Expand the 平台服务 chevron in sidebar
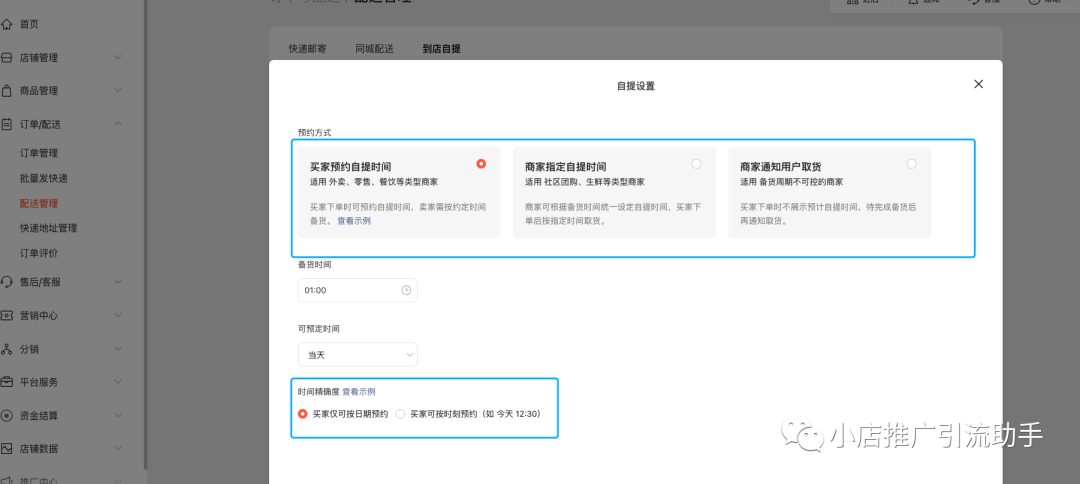 coord(118,382)
